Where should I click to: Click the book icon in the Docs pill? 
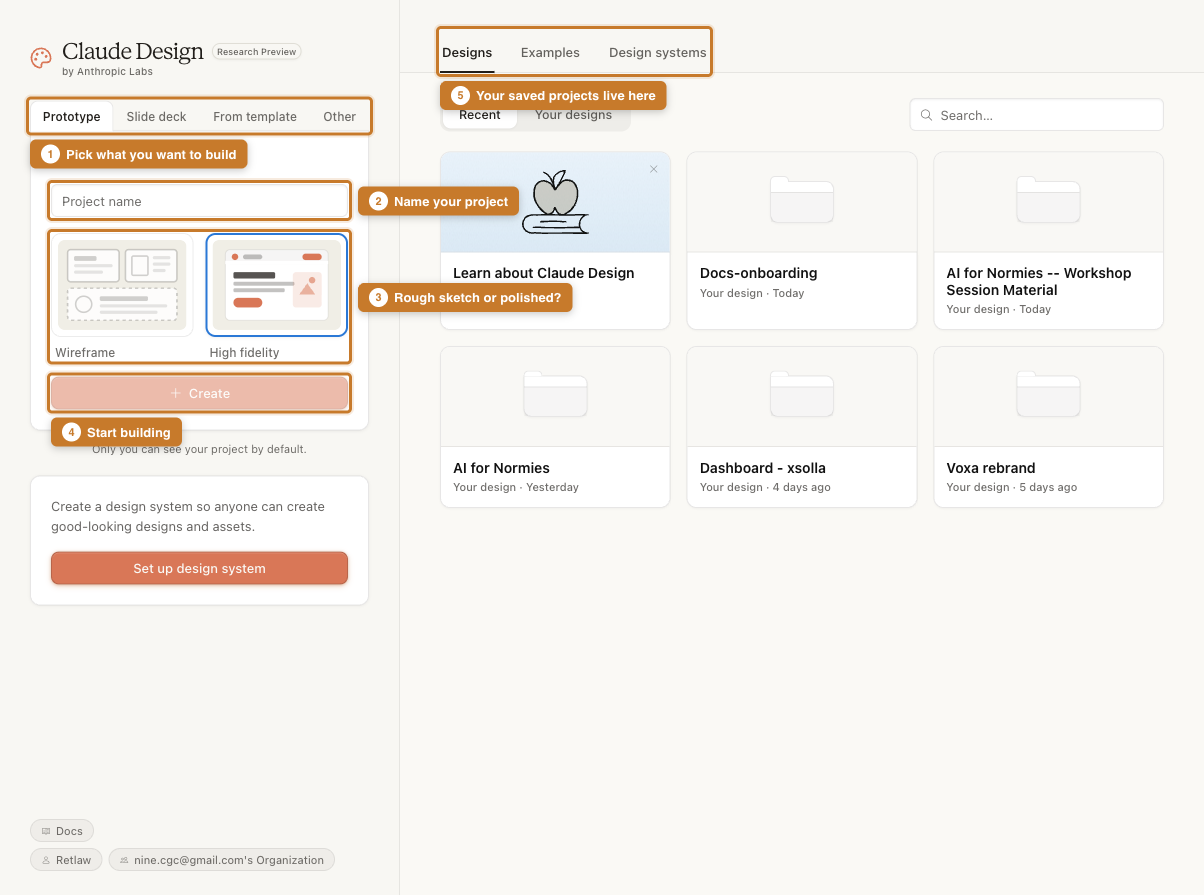[x=46, y=831]
